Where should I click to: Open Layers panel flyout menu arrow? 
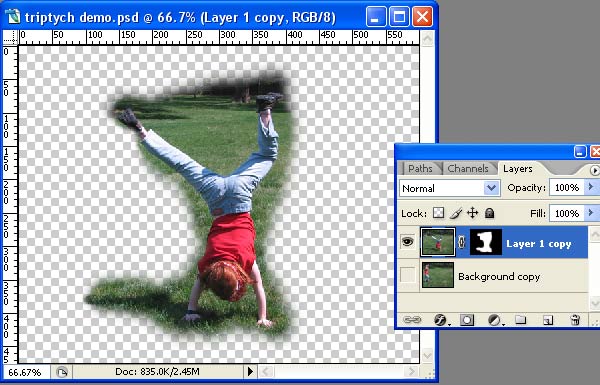(595, 170)
